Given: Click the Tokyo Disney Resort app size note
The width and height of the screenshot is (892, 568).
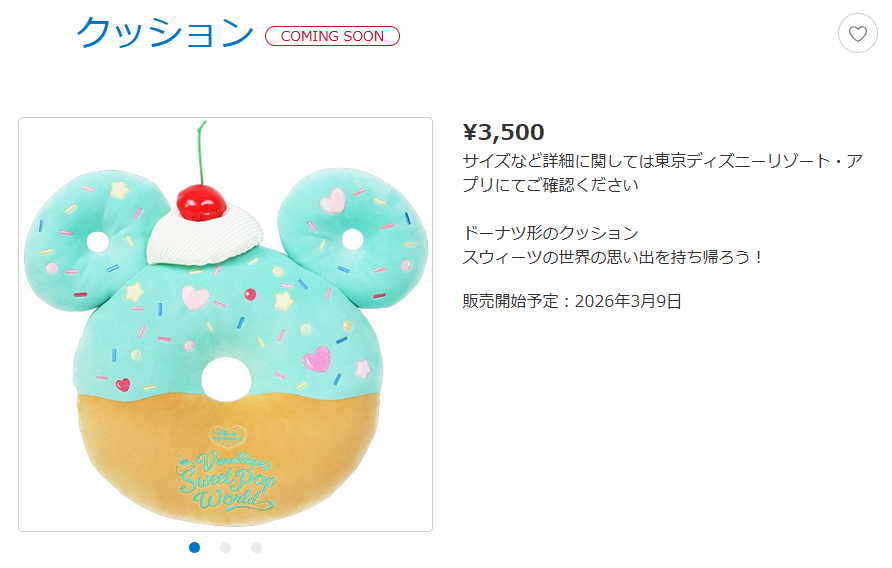Looking at the screenshot, I should click(662, 172).
